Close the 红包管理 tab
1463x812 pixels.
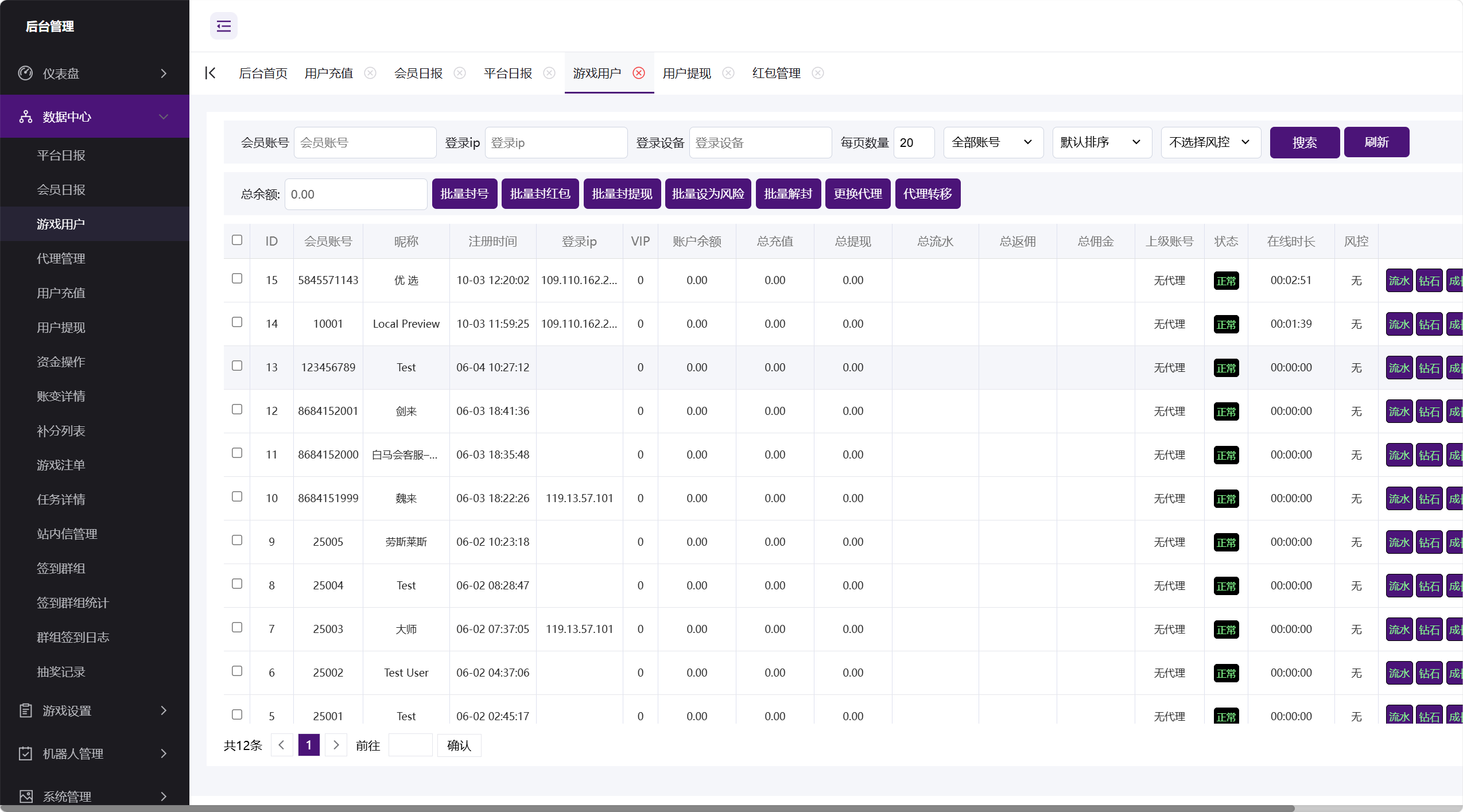tap(818, 73)
